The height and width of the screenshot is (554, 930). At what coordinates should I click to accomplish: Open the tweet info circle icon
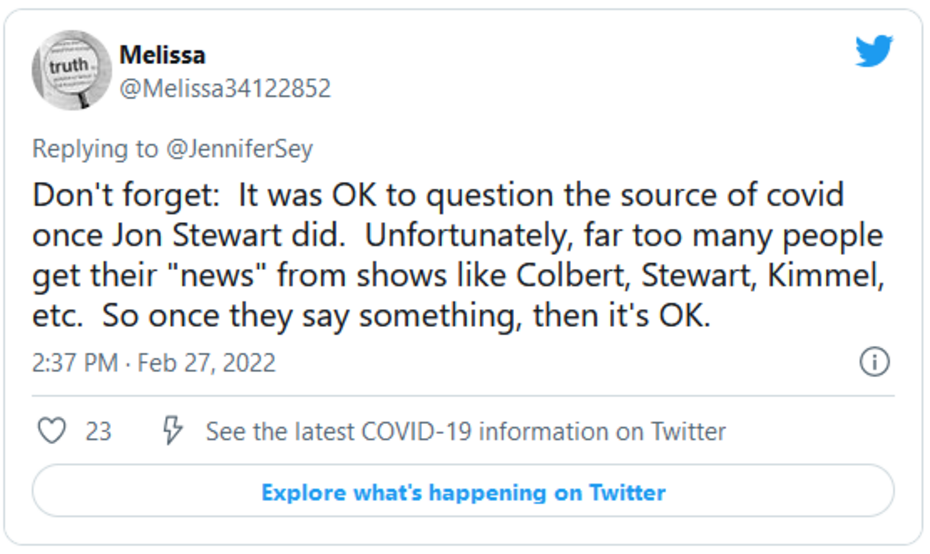tap(874, 362)
